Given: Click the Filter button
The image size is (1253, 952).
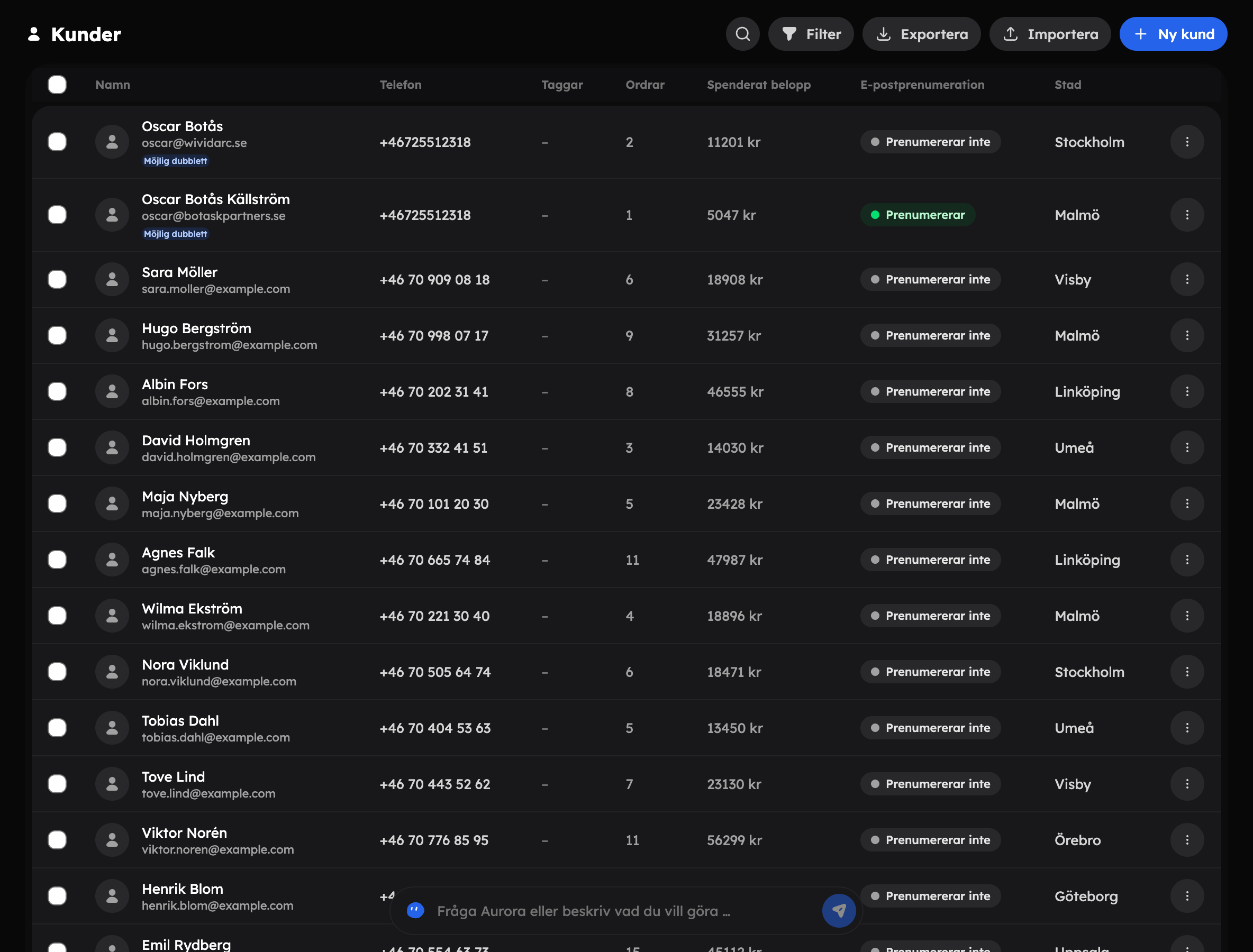Looking at the screenshot, I should point(811,34).
